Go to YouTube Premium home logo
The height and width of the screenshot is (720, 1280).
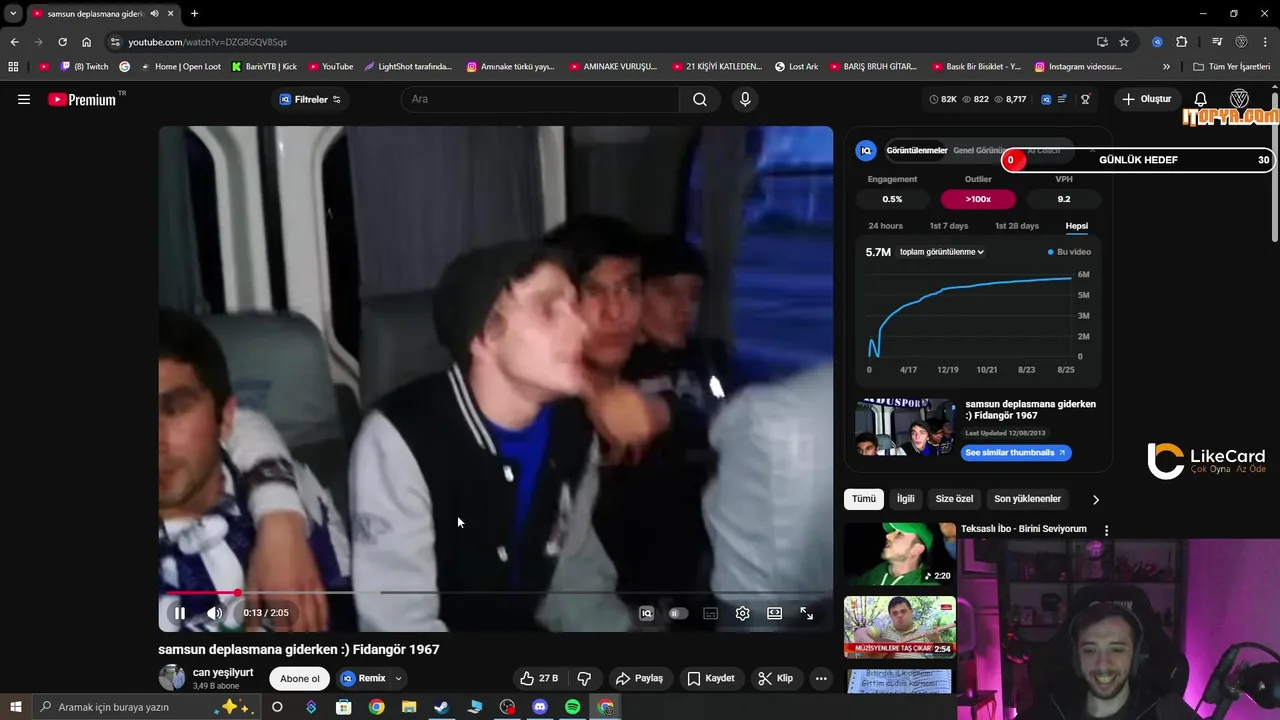click(82, 99)
